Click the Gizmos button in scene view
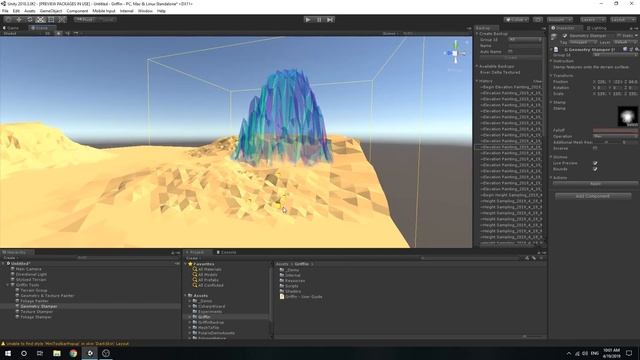 pyautogui.click(x=390, y=33)
